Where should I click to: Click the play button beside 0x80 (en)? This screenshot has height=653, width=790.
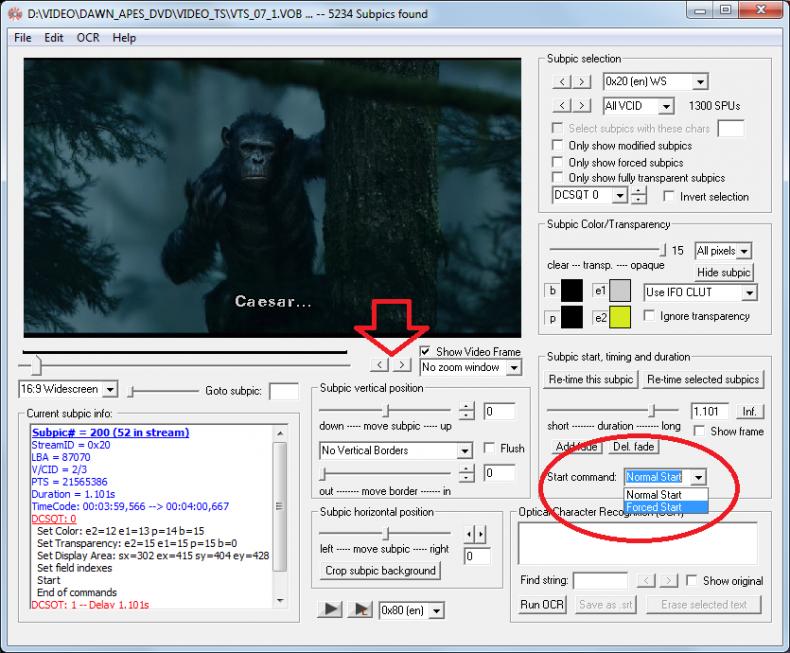(x=331, y=610)
